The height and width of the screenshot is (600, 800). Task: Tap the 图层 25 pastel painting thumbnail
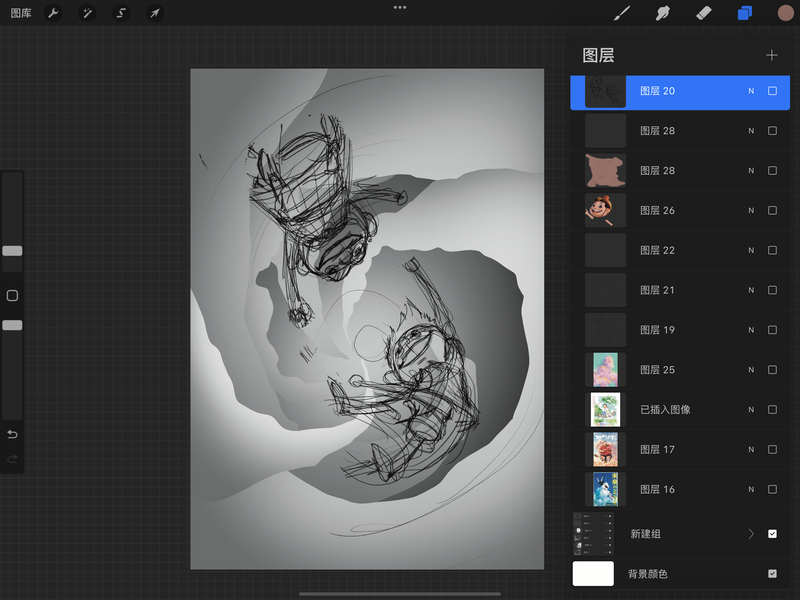(x=605, y=369)
